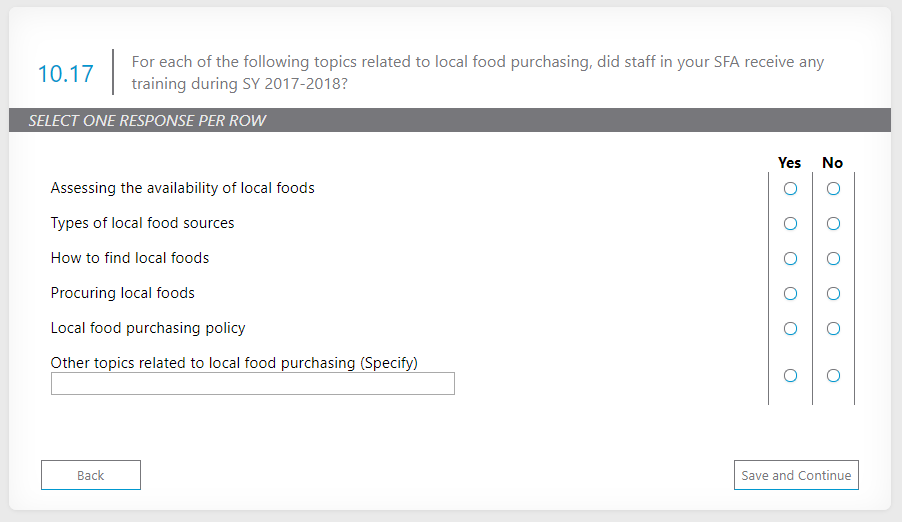The image size is (902, 522).
Task: Choose No for other topics row
Action: (833, 376)
